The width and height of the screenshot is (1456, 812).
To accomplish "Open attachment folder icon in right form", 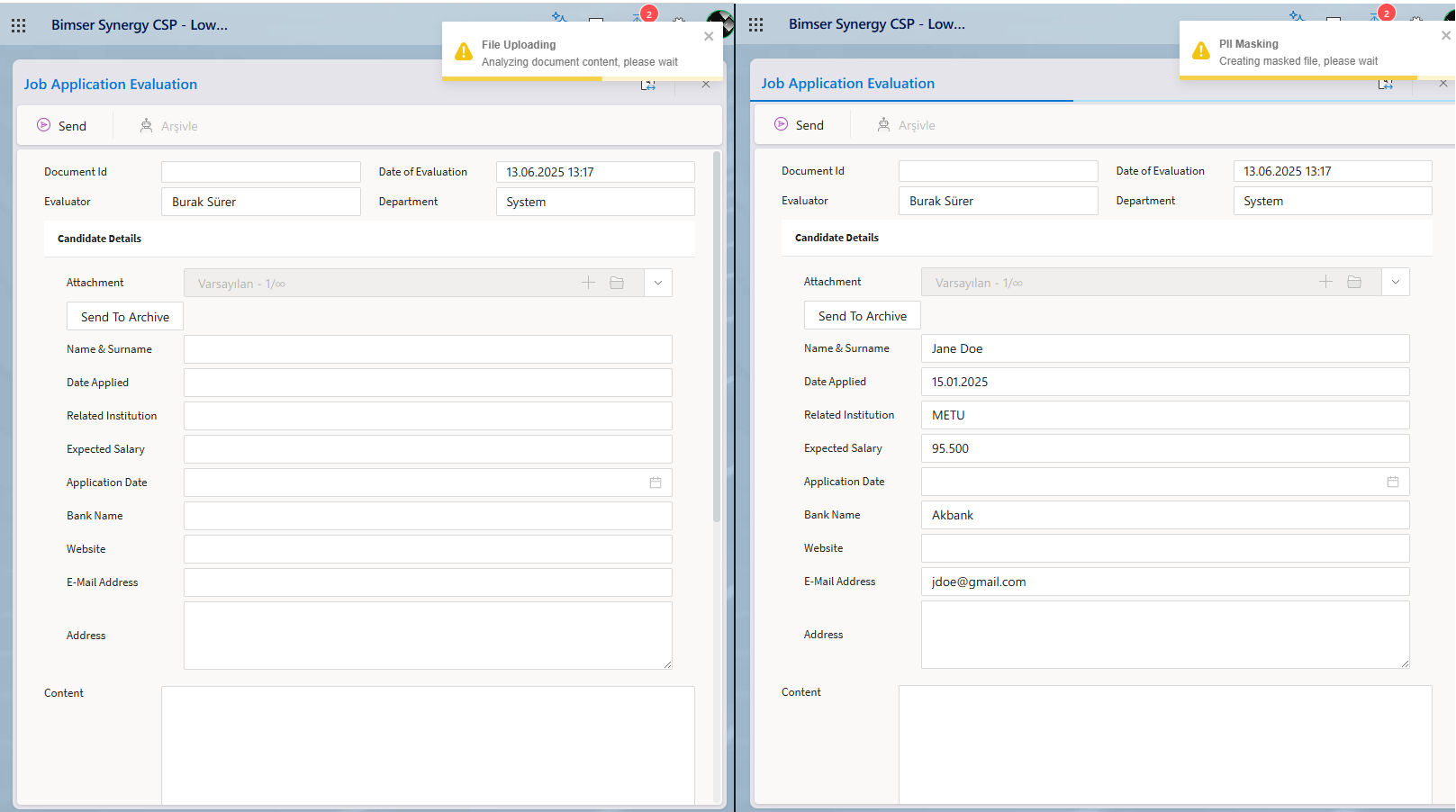I will (1354, 282).
